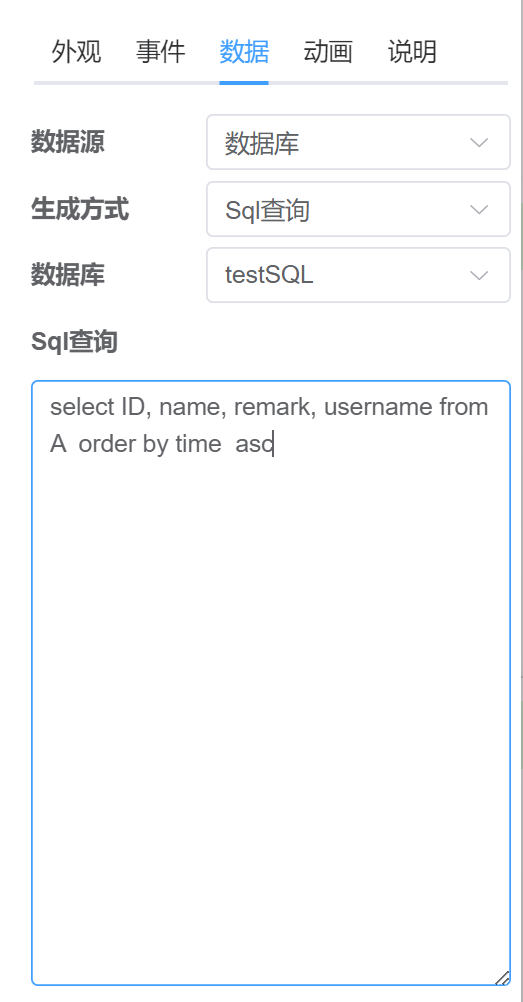
Task: Go to the 动画 tab
Action: coord(328,52)
